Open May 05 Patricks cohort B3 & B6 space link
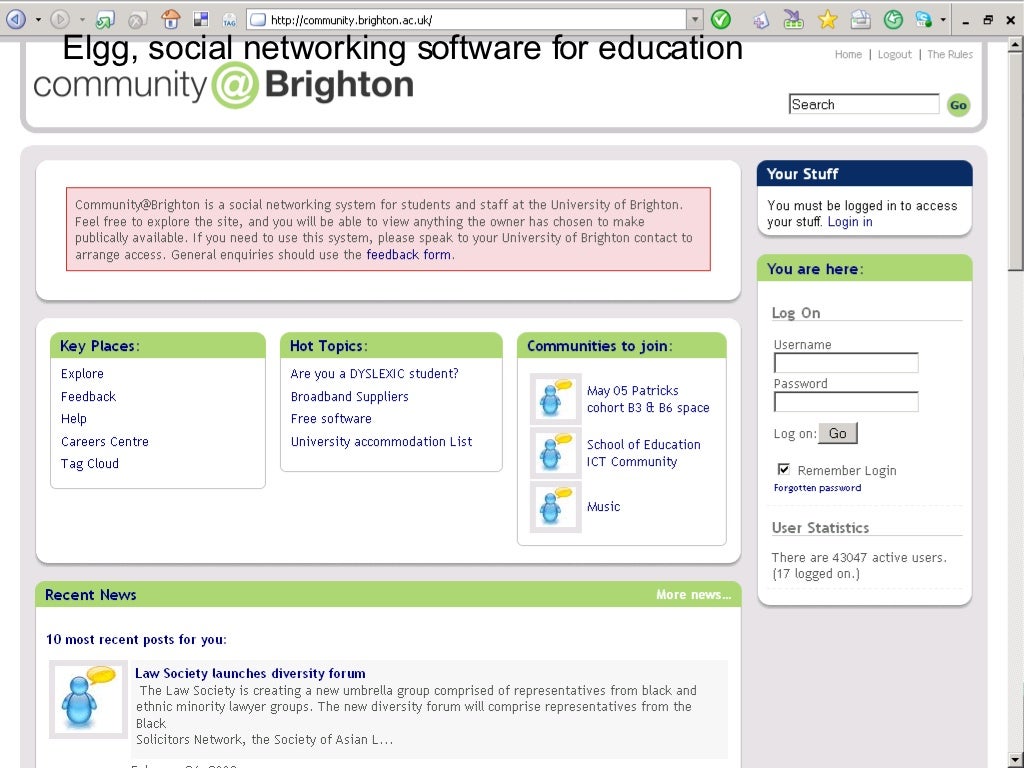1024x768 pixels. tap(648, 399)
